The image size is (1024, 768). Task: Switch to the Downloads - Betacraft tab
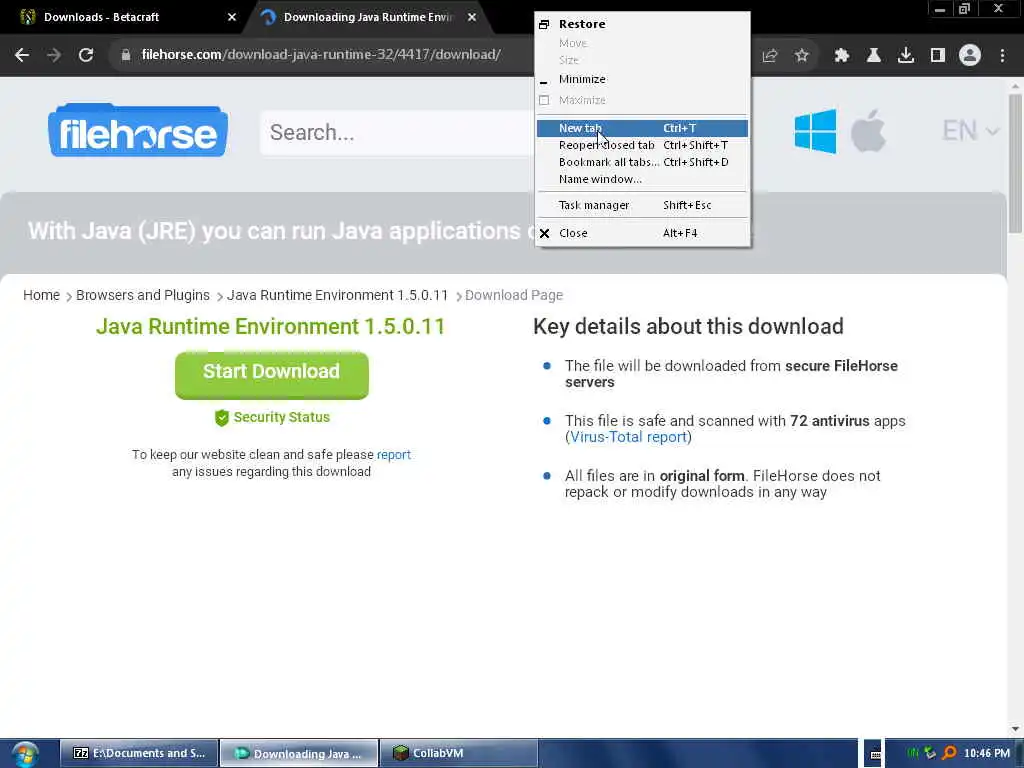[x=124, y=17]
